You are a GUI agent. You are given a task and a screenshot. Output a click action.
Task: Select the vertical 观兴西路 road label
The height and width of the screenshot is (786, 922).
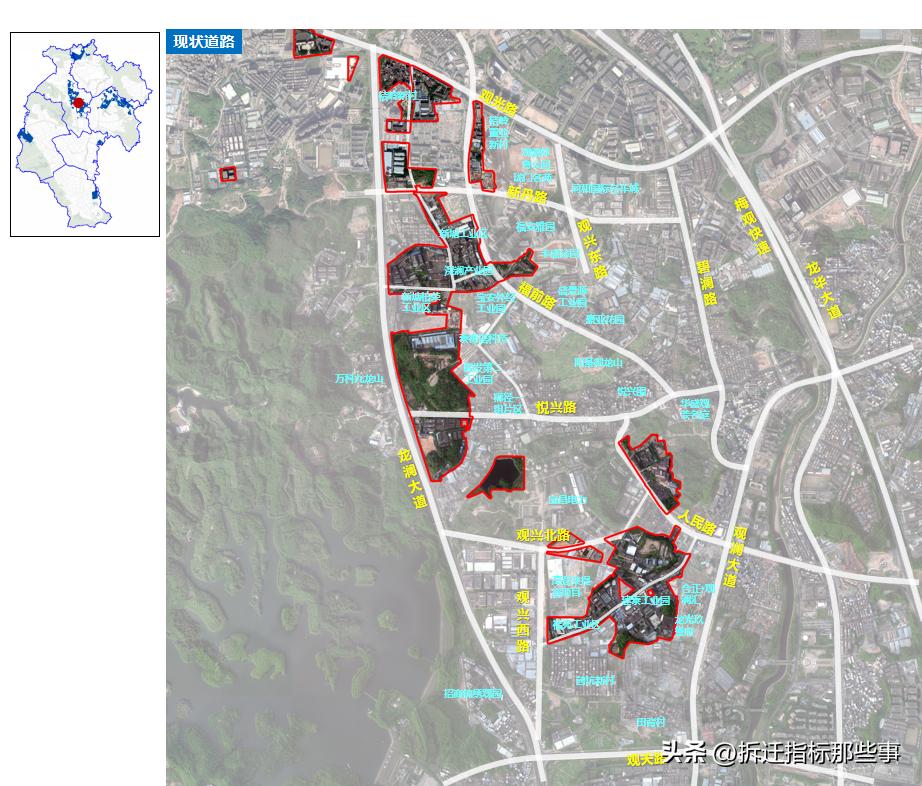click(523, 621)
